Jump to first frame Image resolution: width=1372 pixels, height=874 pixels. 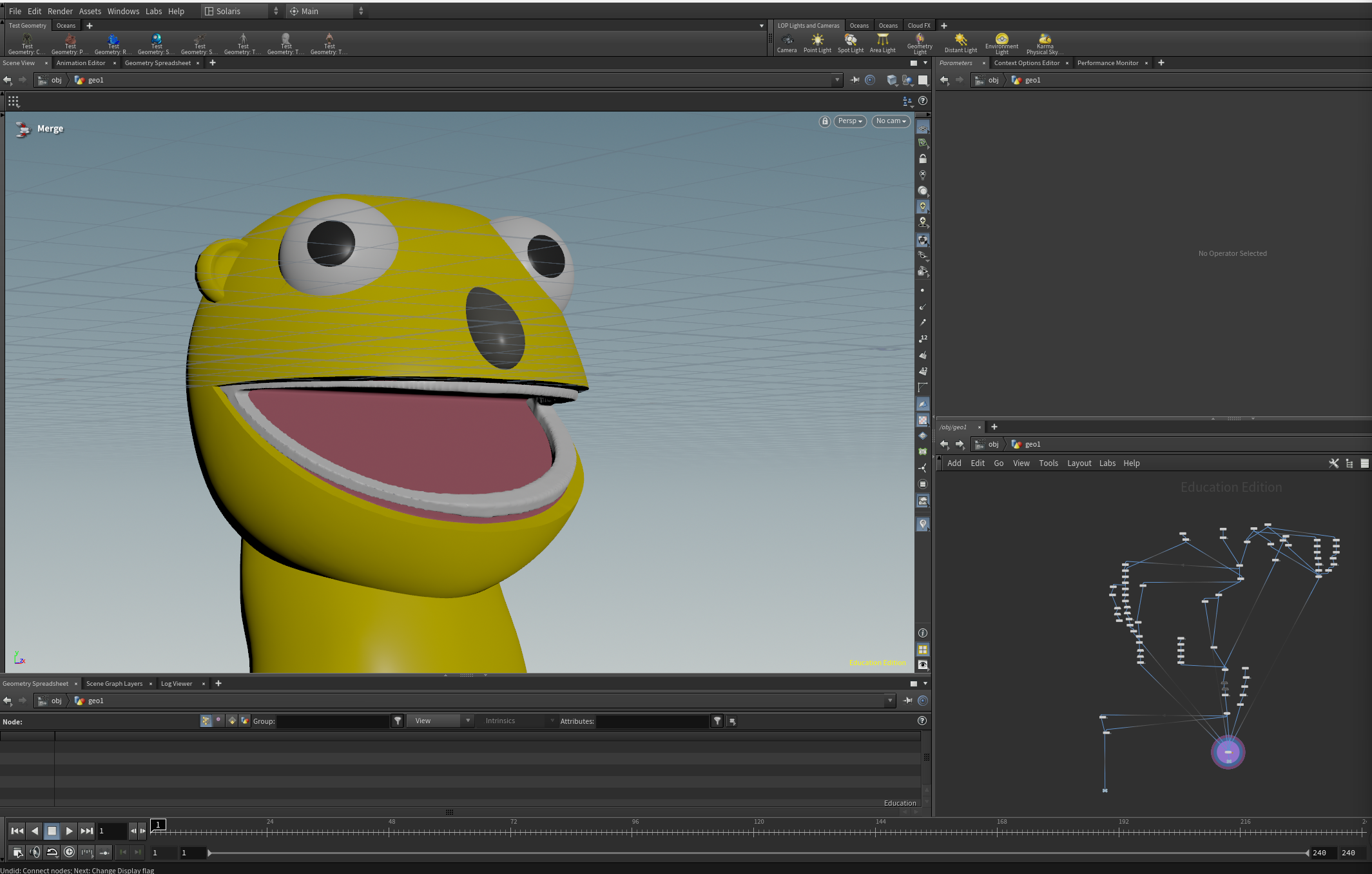[x=17, y=831]
